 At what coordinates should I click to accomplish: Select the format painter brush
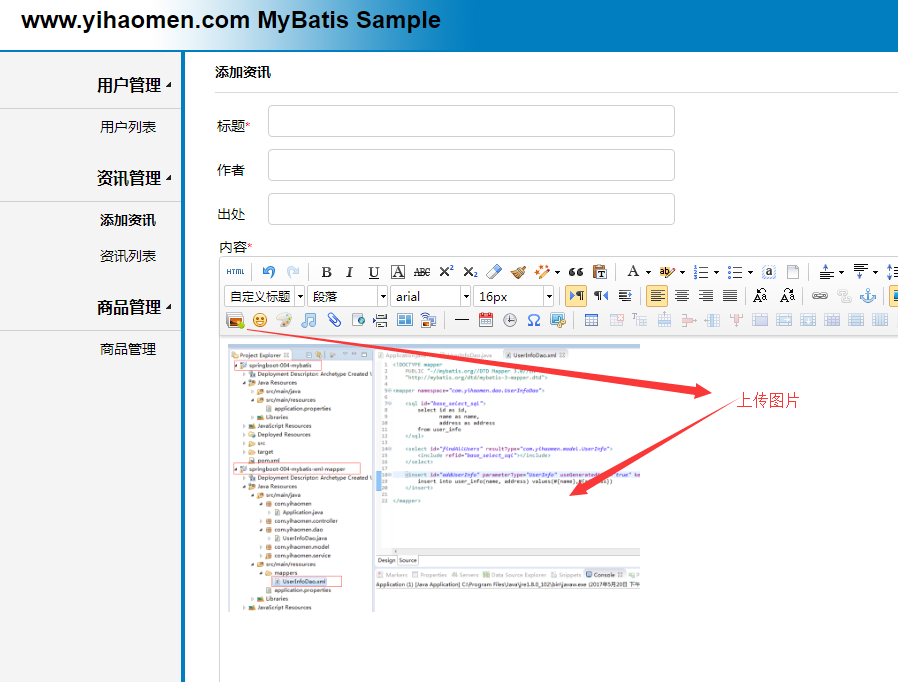(518, 272)
